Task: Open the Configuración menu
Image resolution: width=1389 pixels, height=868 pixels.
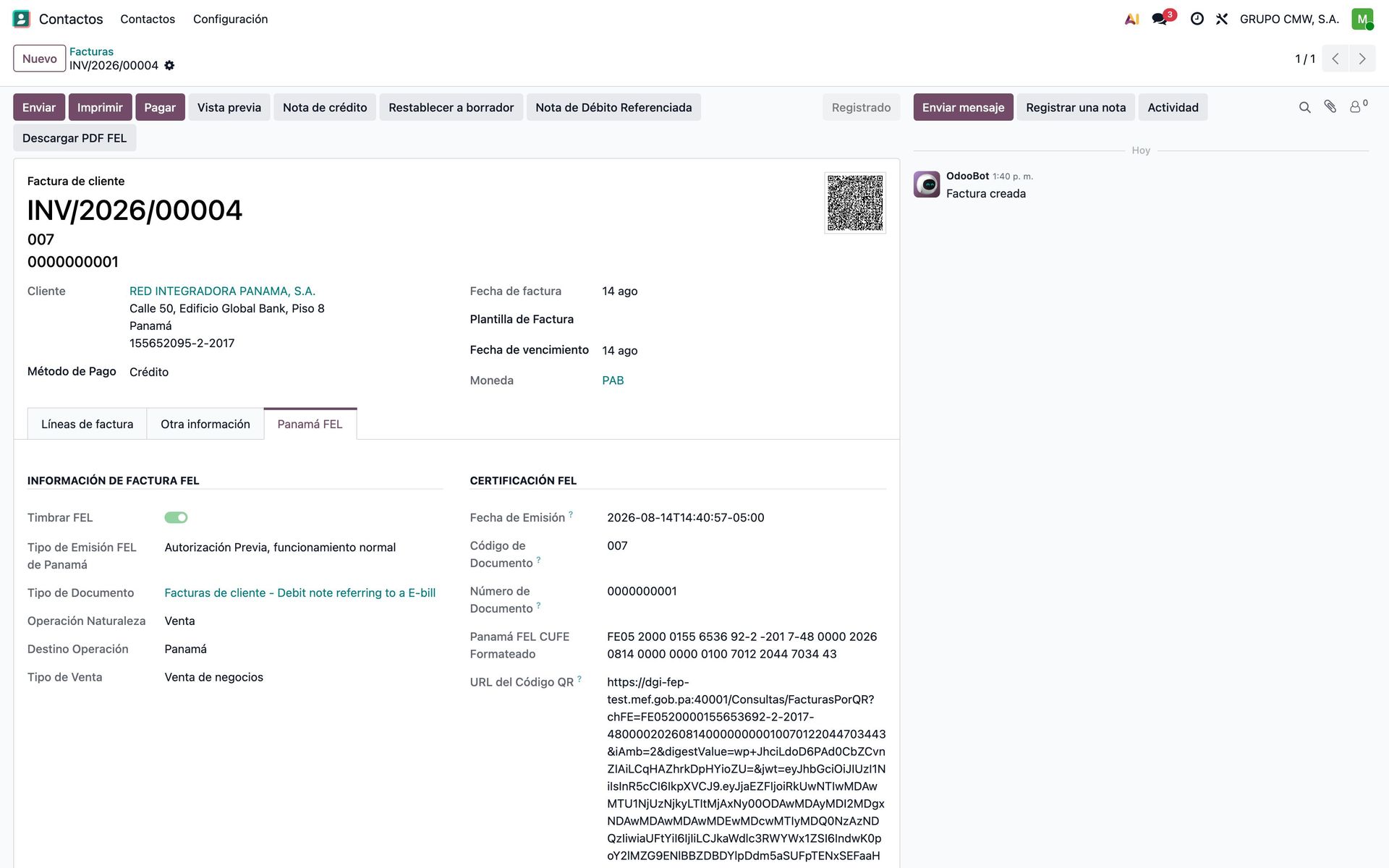Action: point(230,19)
